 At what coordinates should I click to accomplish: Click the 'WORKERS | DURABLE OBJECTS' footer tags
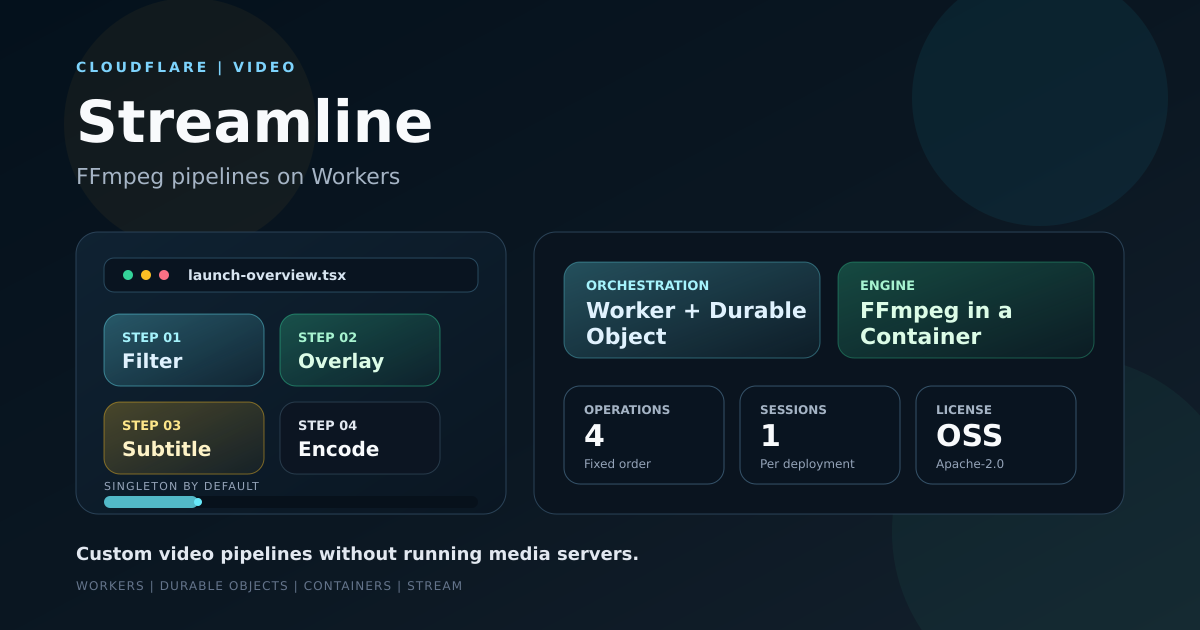click(x=269, y=586)
